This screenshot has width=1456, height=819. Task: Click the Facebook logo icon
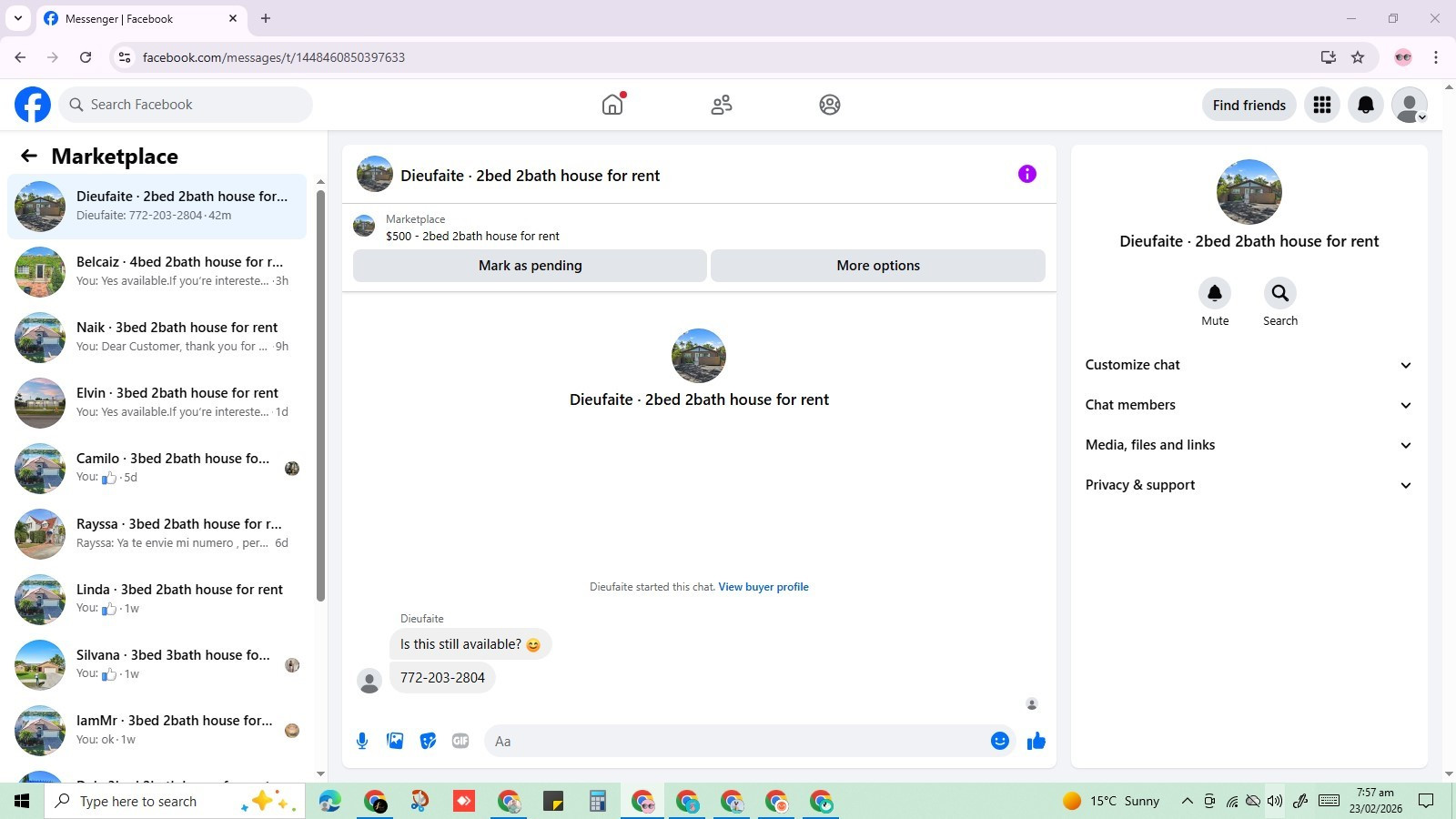coord(33,105)
